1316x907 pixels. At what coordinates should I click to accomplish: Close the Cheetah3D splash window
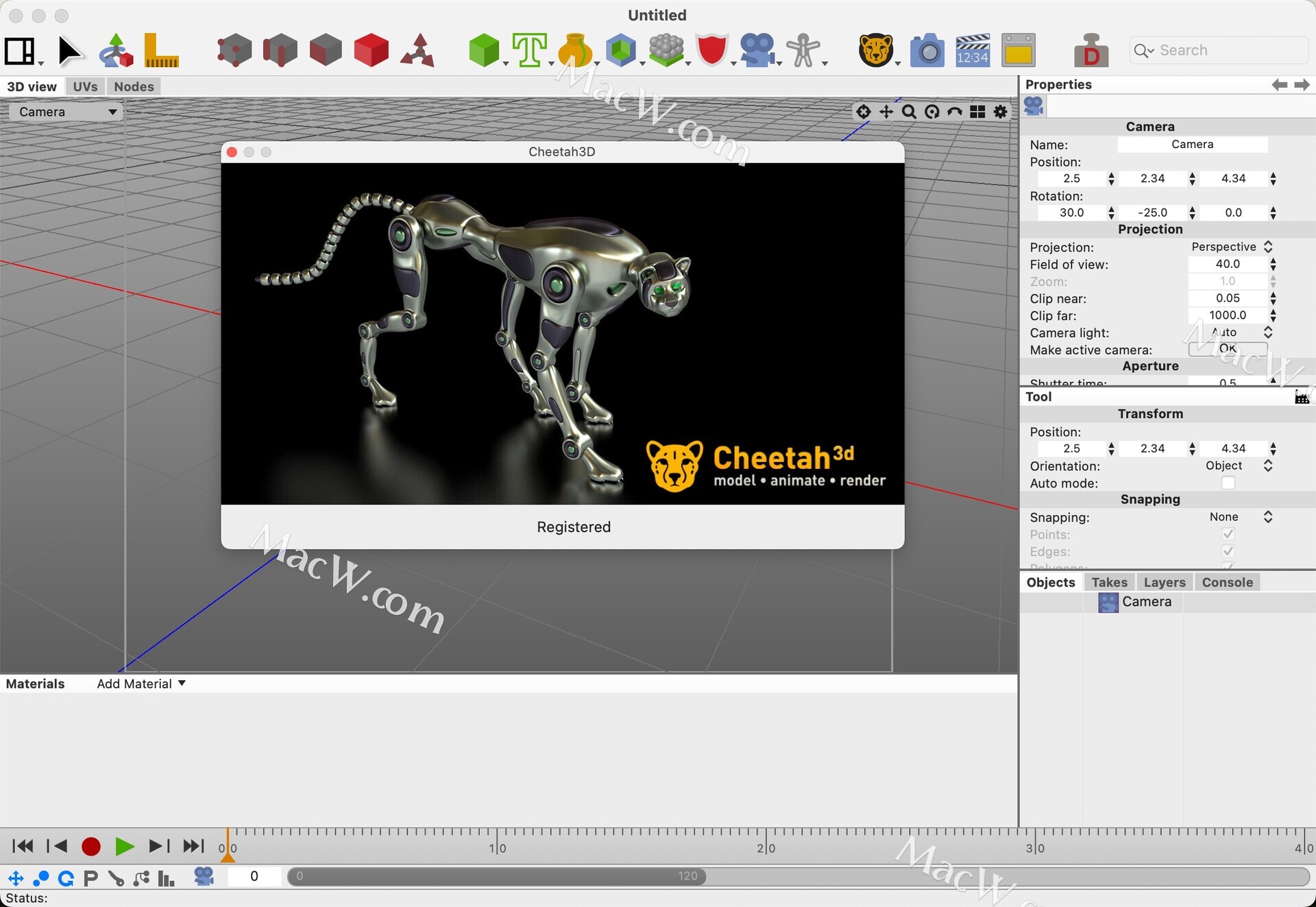[232, 152]
